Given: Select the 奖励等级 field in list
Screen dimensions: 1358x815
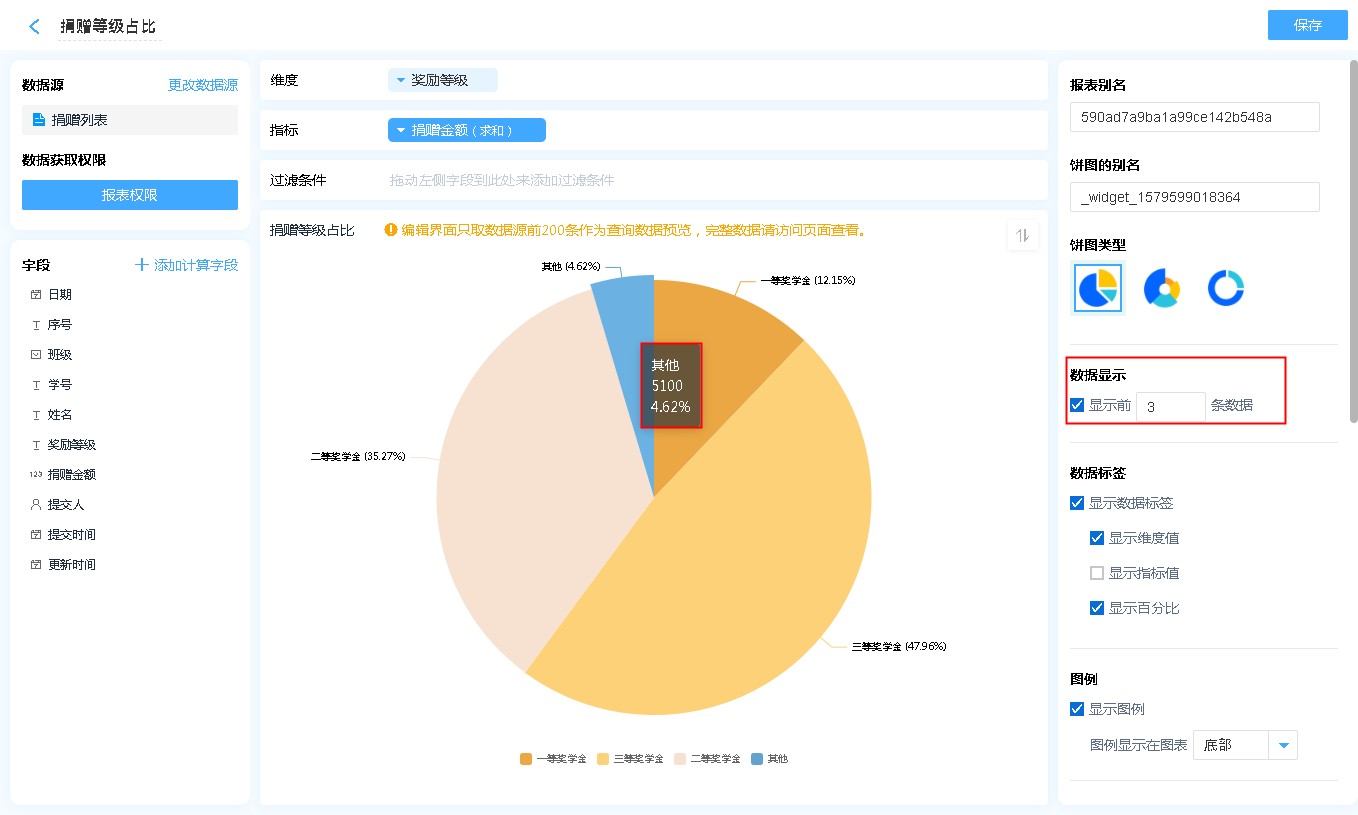Looking at the screenshot, I should (72, 445).
